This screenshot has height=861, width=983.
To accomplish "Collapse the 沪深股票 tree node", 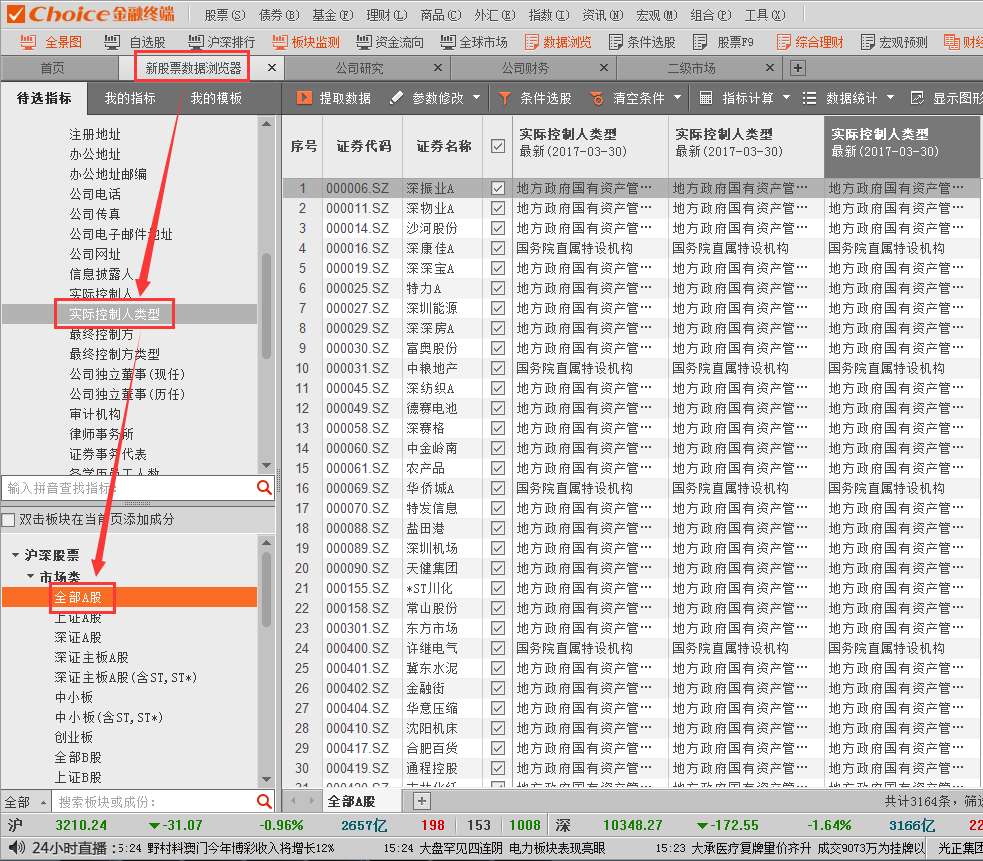I will [x=15, y=555].
